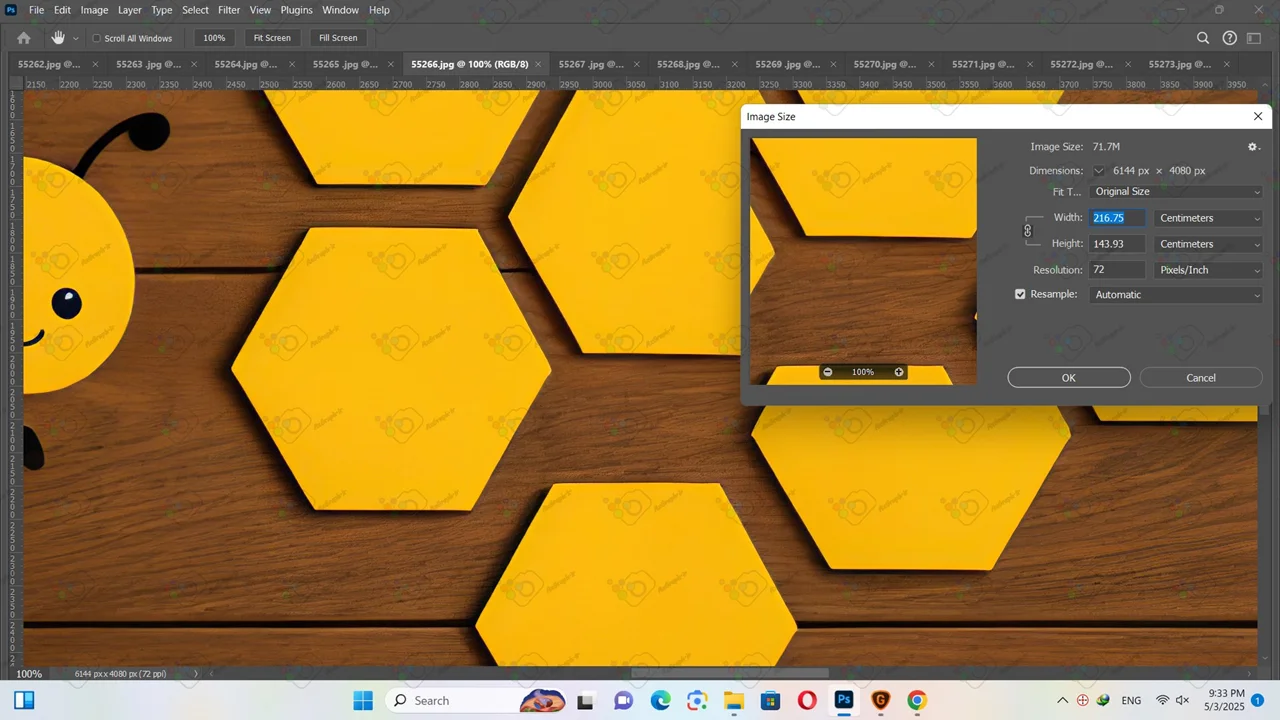Open the Width units Centimeters dropdown

coord(1209,218)
